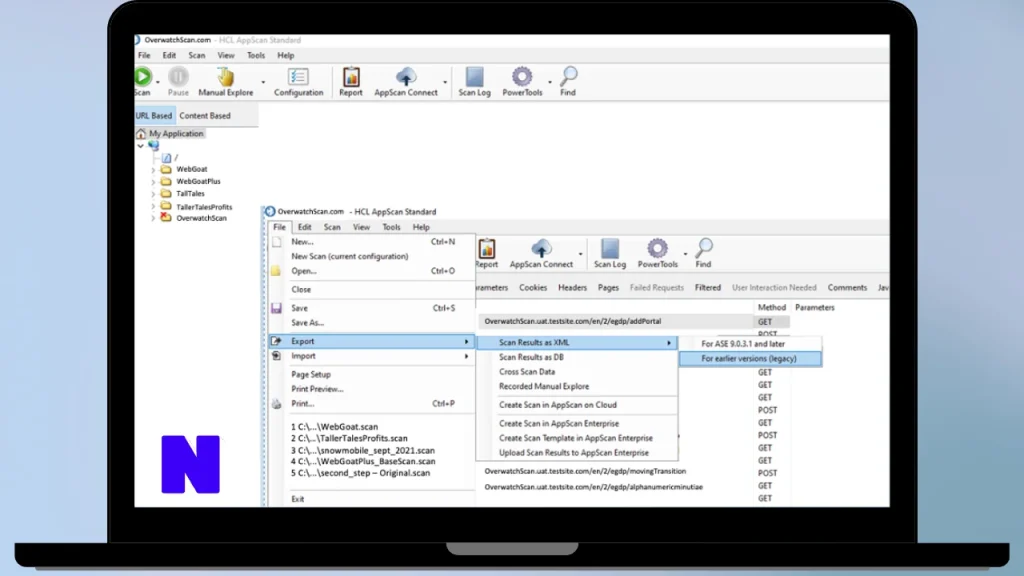Switch to Headers tab

click(x=572, y=287)
